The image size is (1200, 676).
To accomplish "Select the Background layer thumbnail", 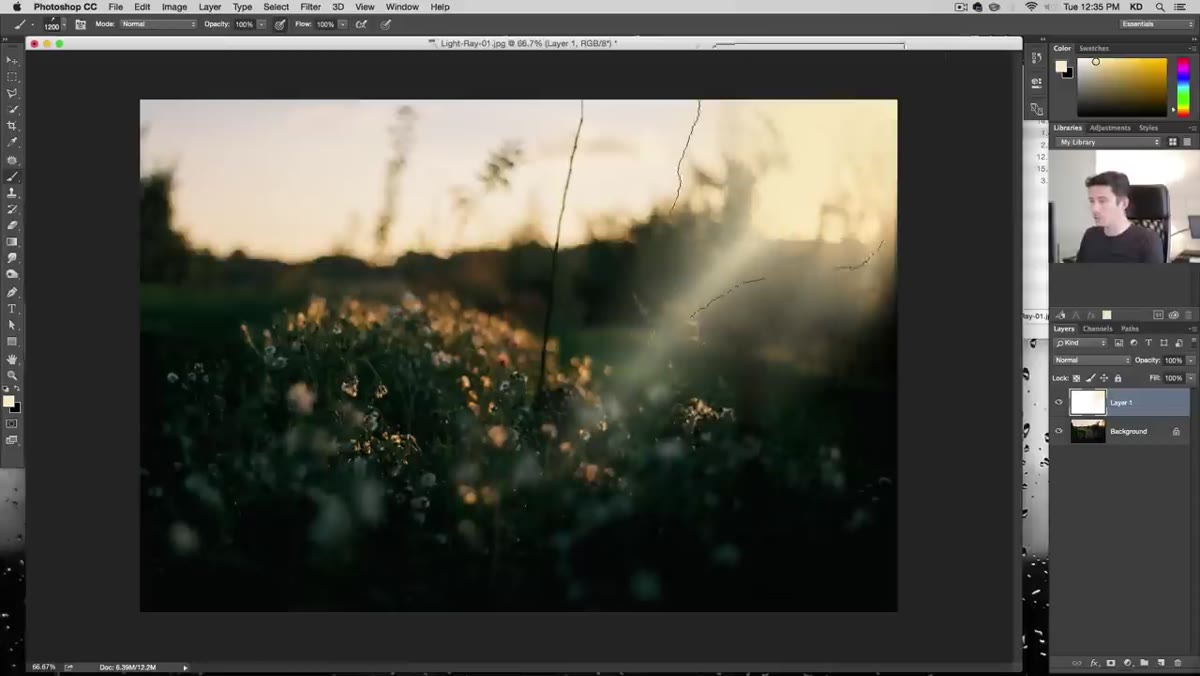I will coord(1088,431).
